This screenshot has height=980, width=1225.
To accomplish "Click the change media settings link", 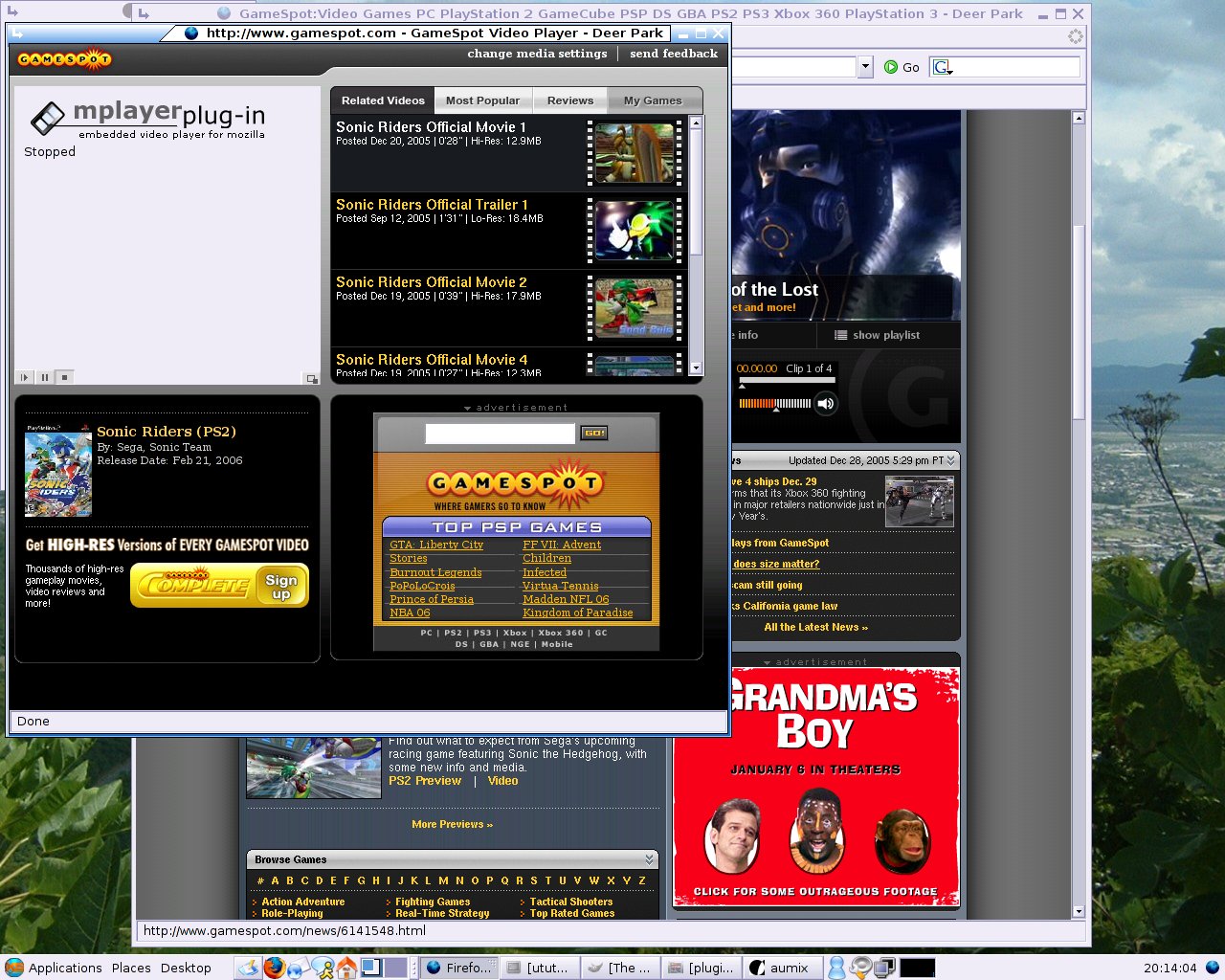I will [537, 54].
